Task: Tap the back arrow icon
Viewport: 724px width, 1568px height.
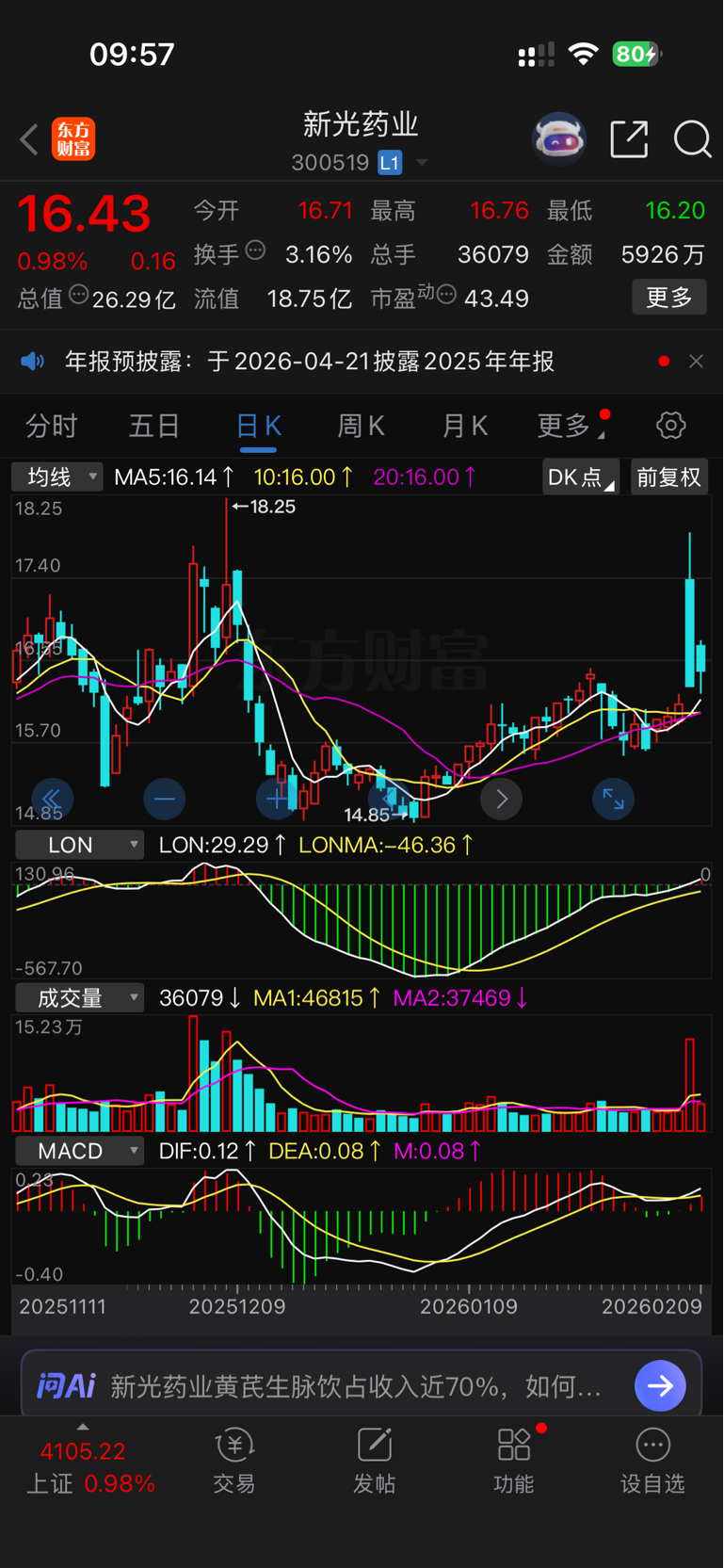Action: point(29,139)
